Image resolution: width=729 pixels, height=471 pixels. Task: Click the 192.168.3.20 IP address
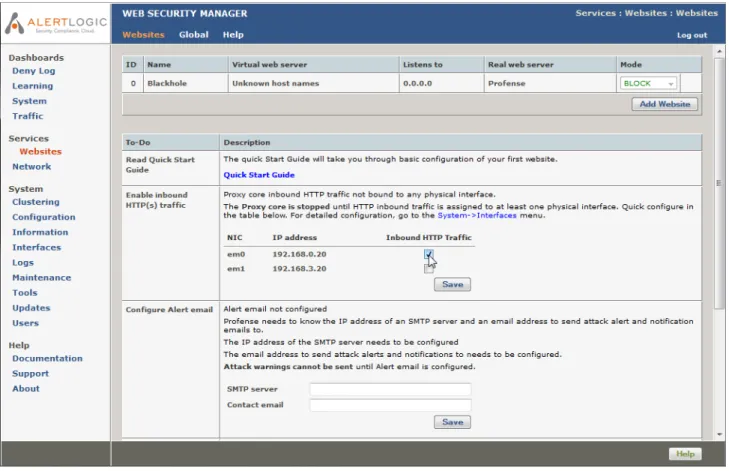tap(299, 268)
